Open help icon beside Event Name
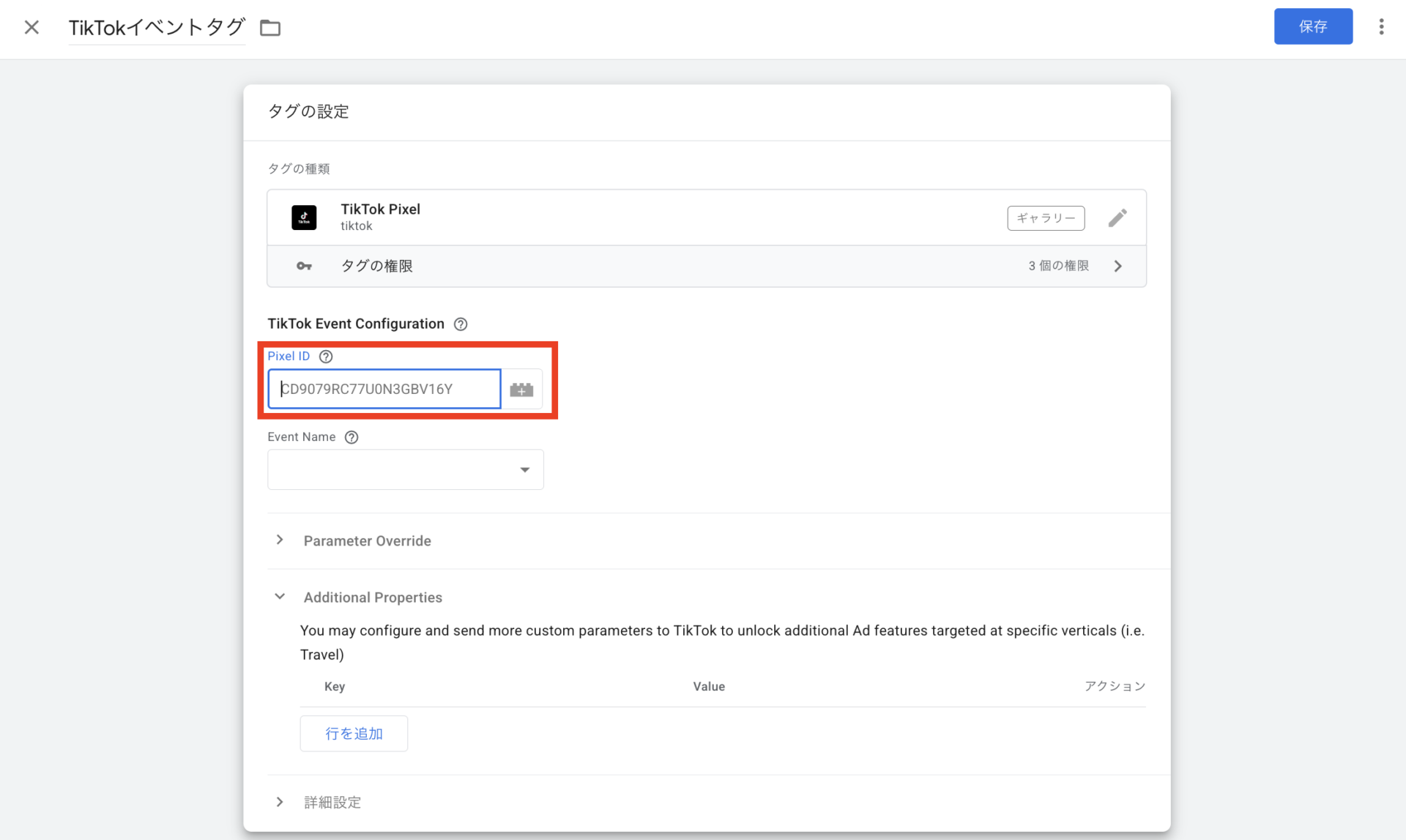 (351, 437)
